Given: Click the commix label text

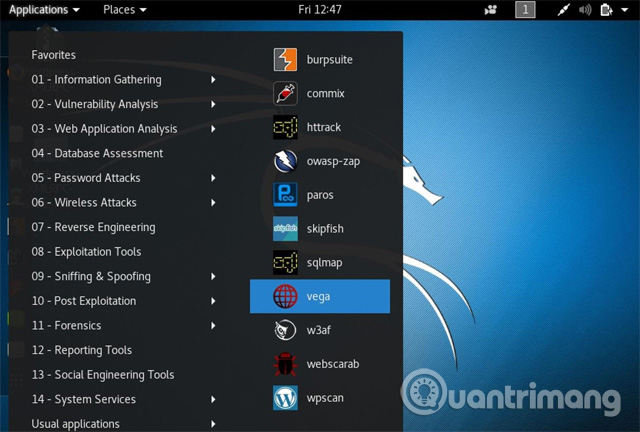Looking at the screenshot, I should click(x=325, y=94).
